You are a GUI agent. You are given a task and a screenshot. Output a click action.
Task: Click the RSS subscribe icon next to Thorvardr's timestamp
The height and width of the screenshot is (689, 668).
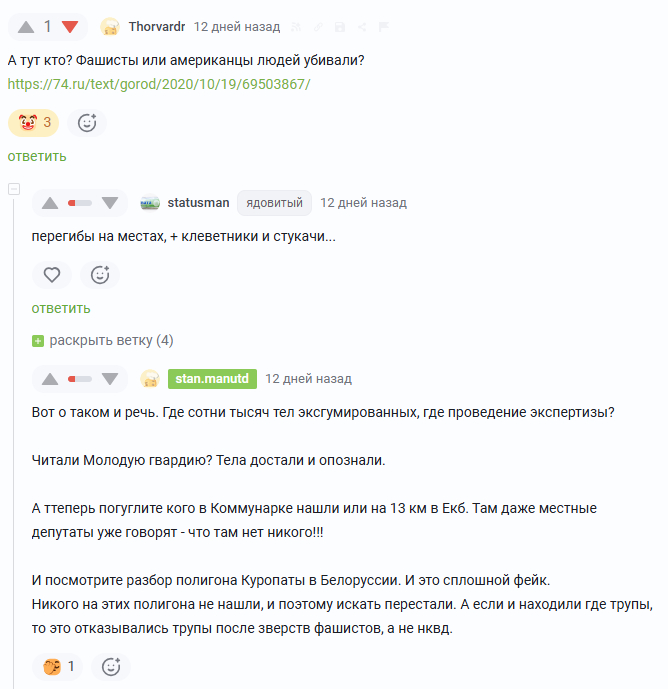coord(296,27)
